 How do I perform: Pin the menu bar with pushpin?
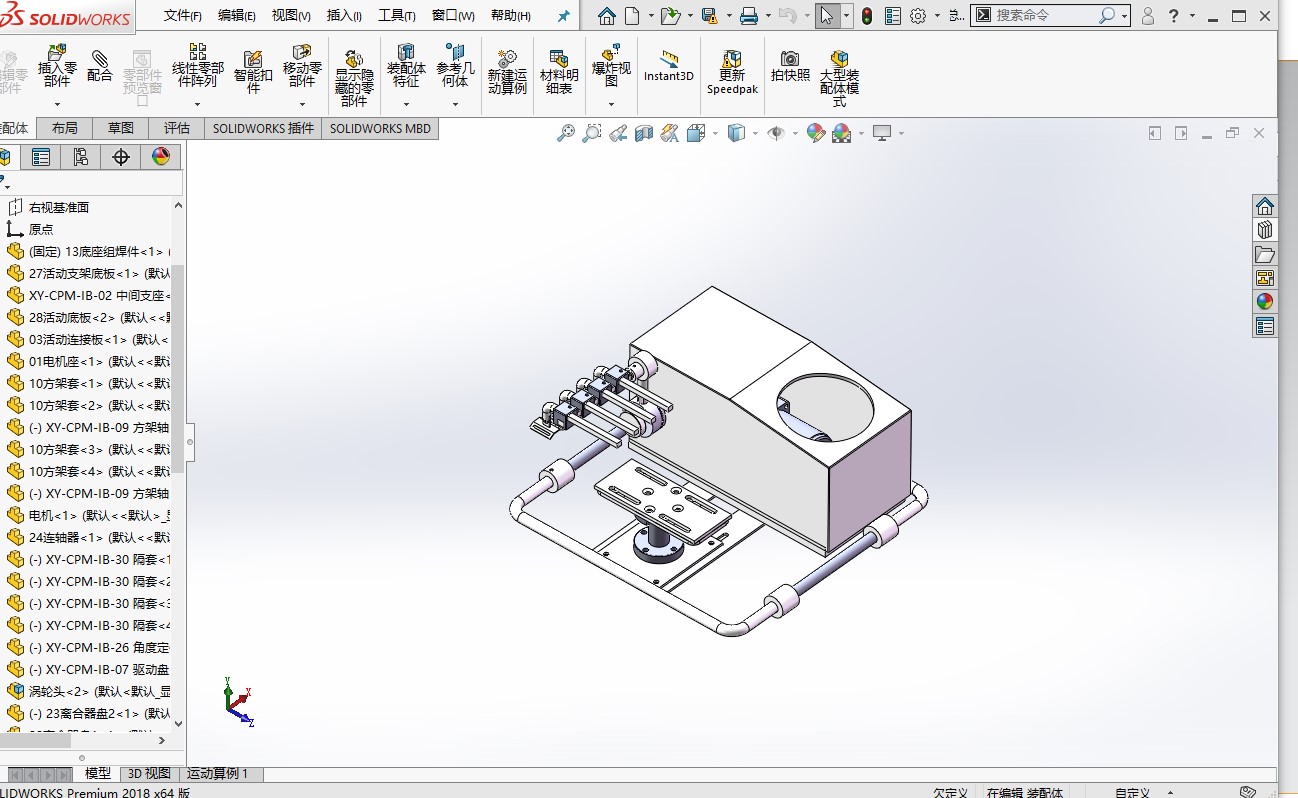[x=563, y=16]
